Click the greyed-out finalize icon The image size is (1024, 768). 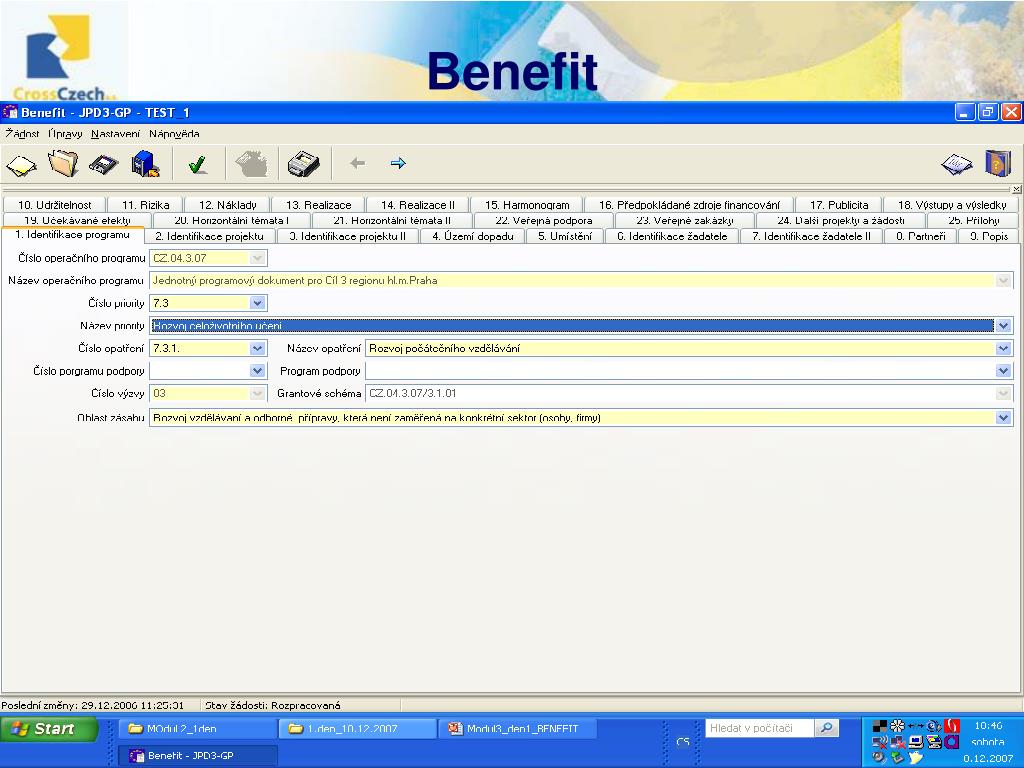click(x=251, y=164)
